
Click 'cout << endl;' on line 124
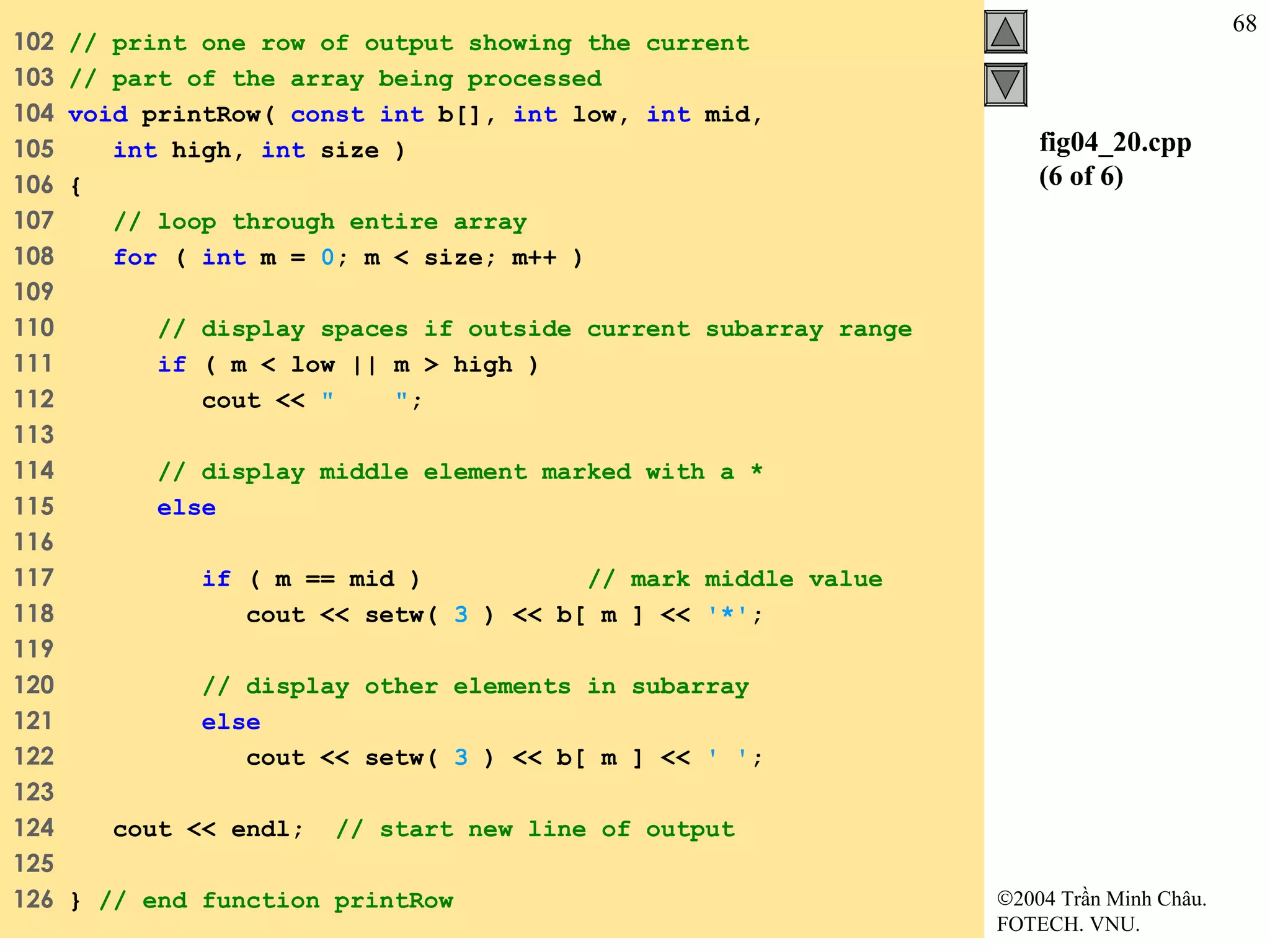click(x=208, y=830)
